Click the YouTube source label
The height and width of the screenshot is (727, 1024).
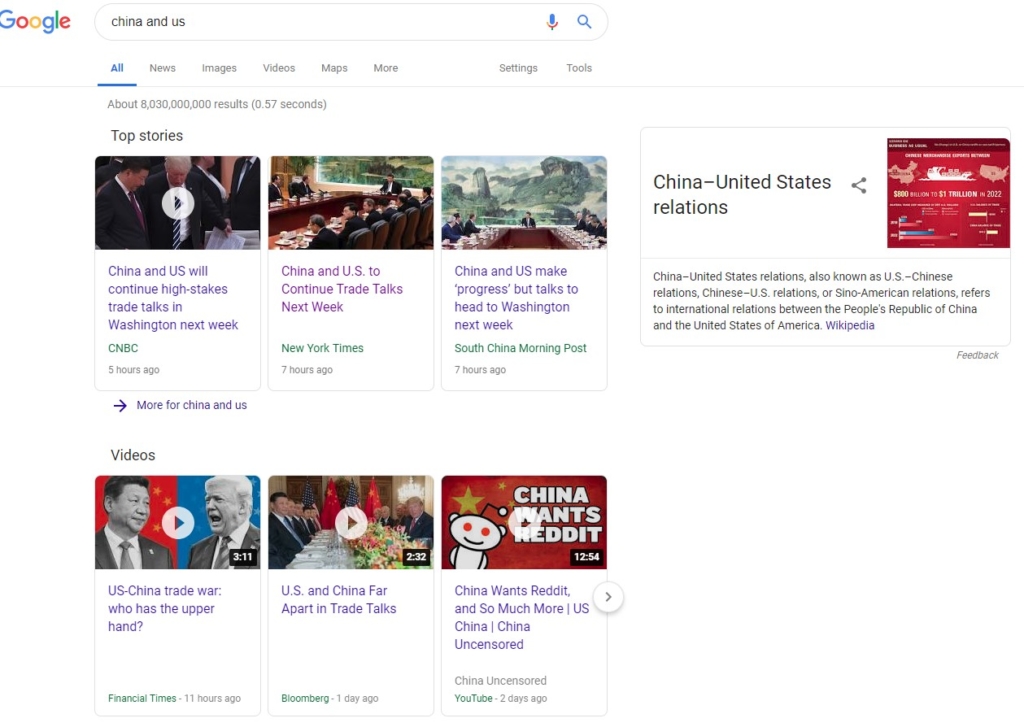(473, 698)
